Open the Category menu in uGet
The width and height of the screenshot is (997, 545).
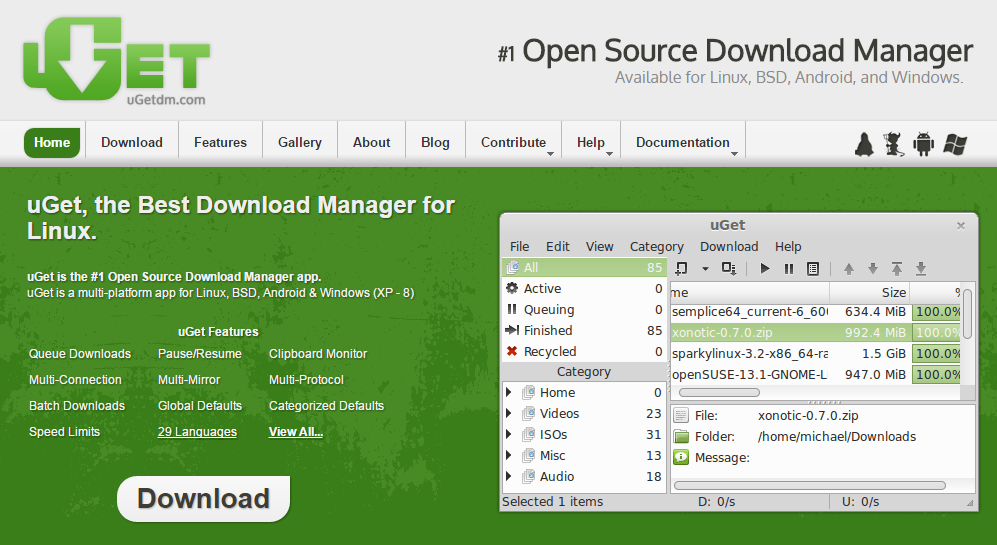(657, 246)
